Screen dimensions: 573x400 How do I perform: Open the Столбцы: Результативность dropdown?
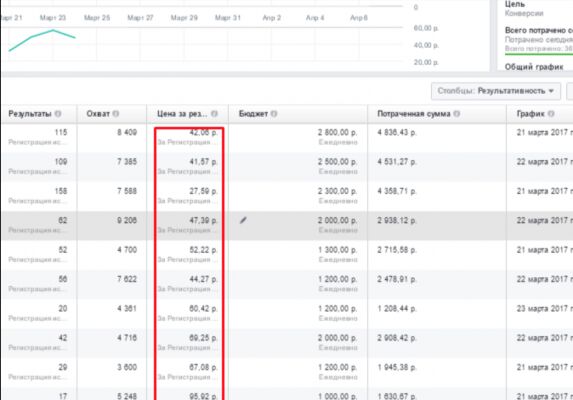pyautogui.click(x=496, y=91)
